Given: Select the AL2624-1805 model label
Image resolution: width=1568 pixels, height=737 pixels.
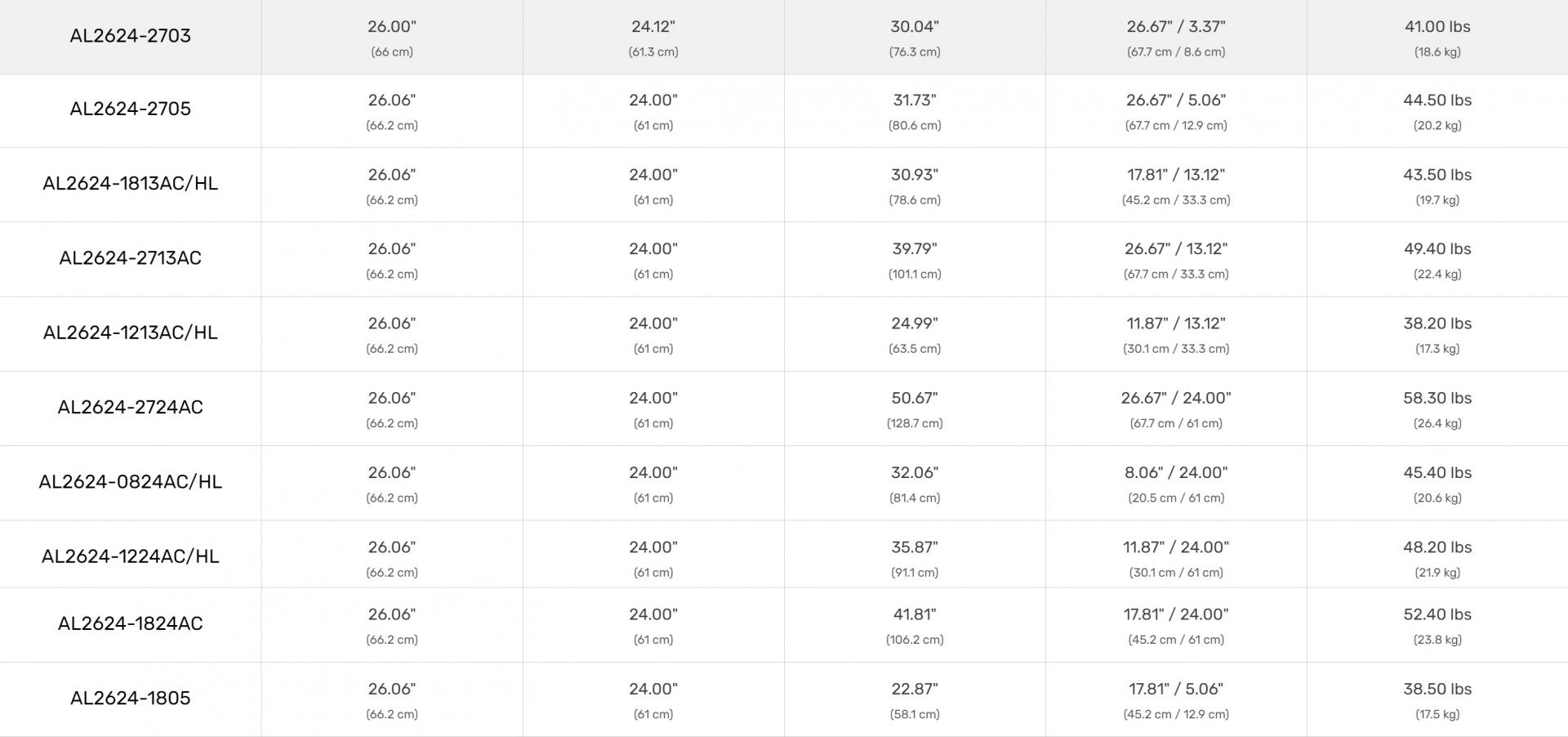Looking at the screenshot, I should click(x=130, y=698).
